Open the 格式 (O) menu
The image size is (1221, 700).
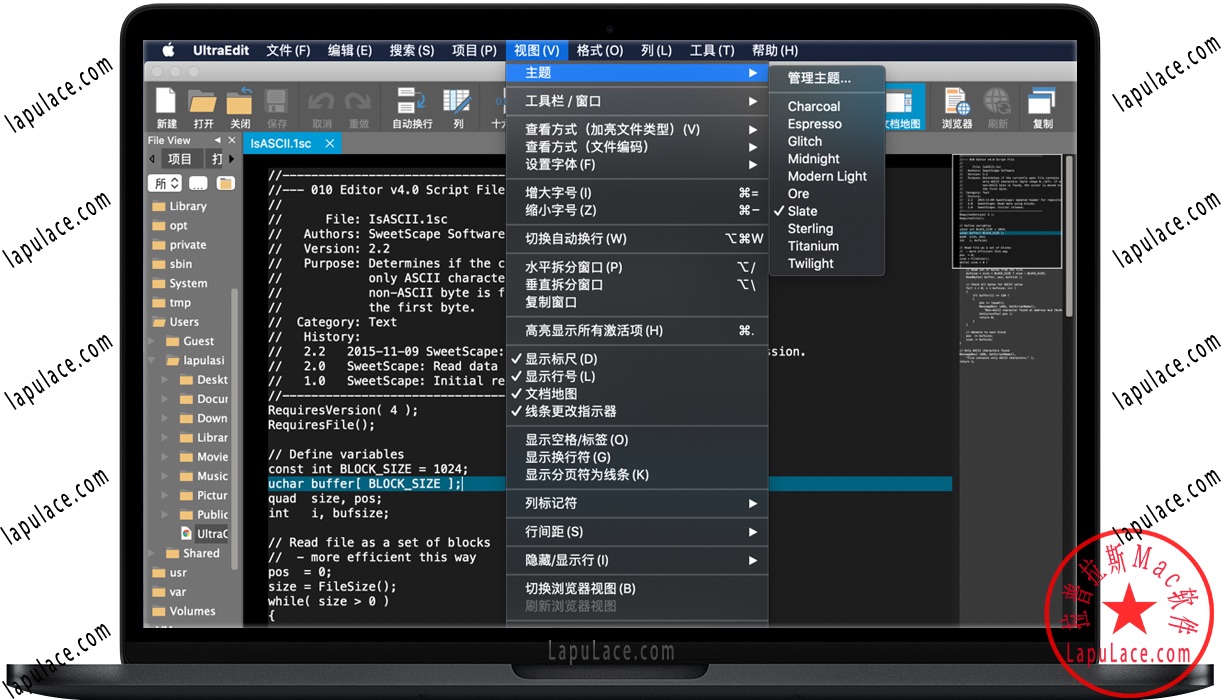pos(599,50)
